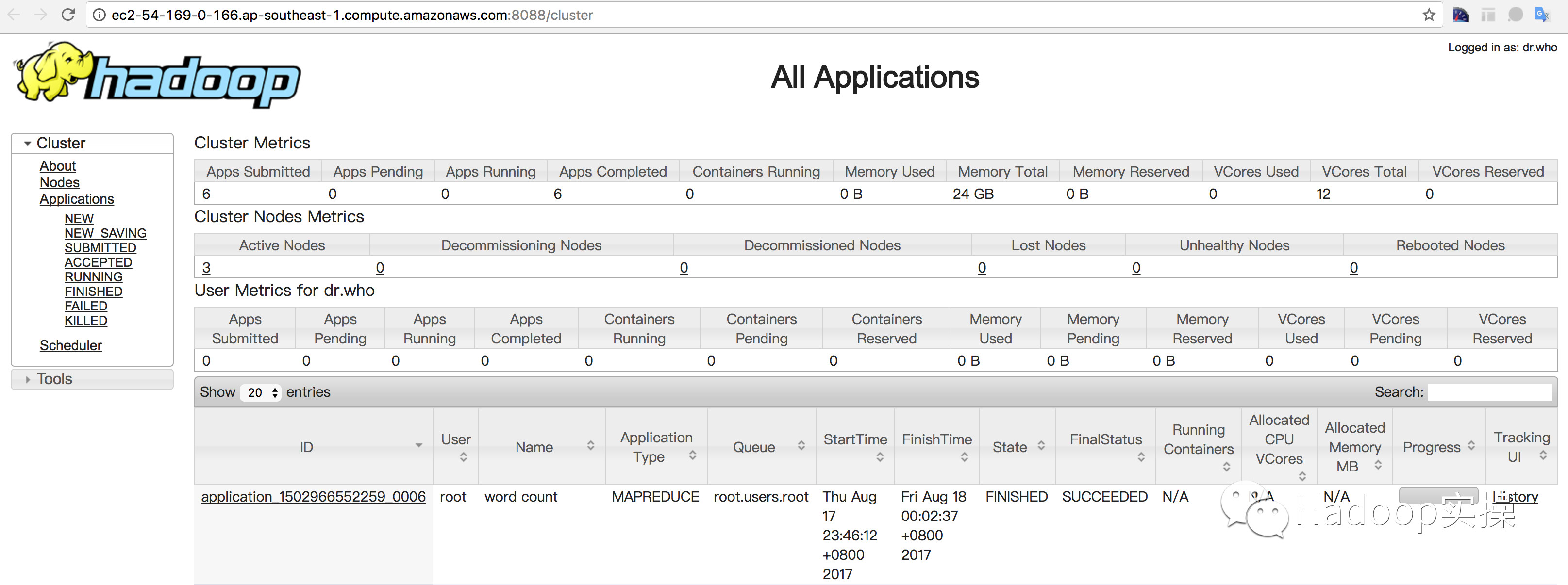Expand the Tools sidebar section

click(x=92, y=379)
